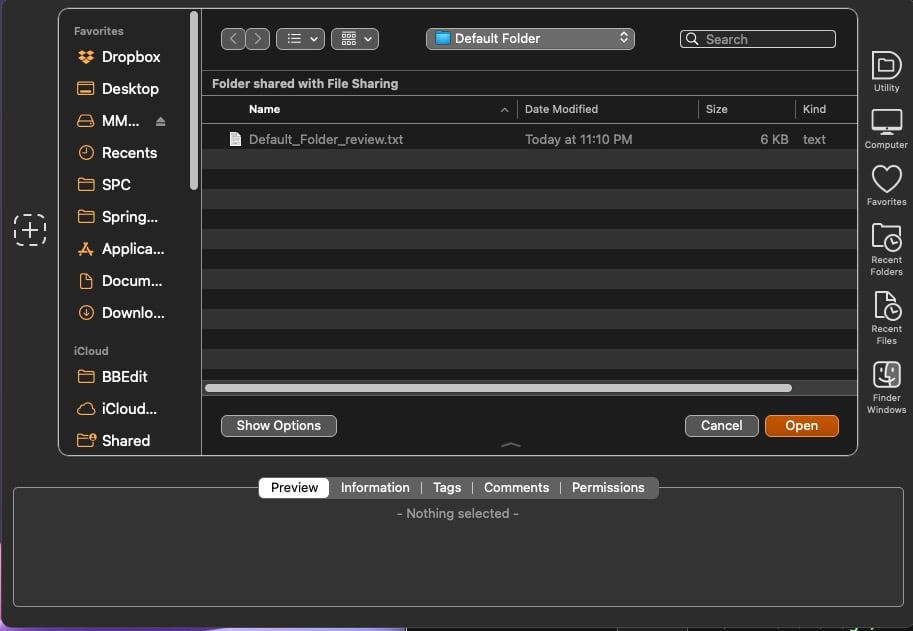Screen dimensions: 913x631
Task: Collapse the panel using bottom chevron
Action: click(x=510, y=444)
